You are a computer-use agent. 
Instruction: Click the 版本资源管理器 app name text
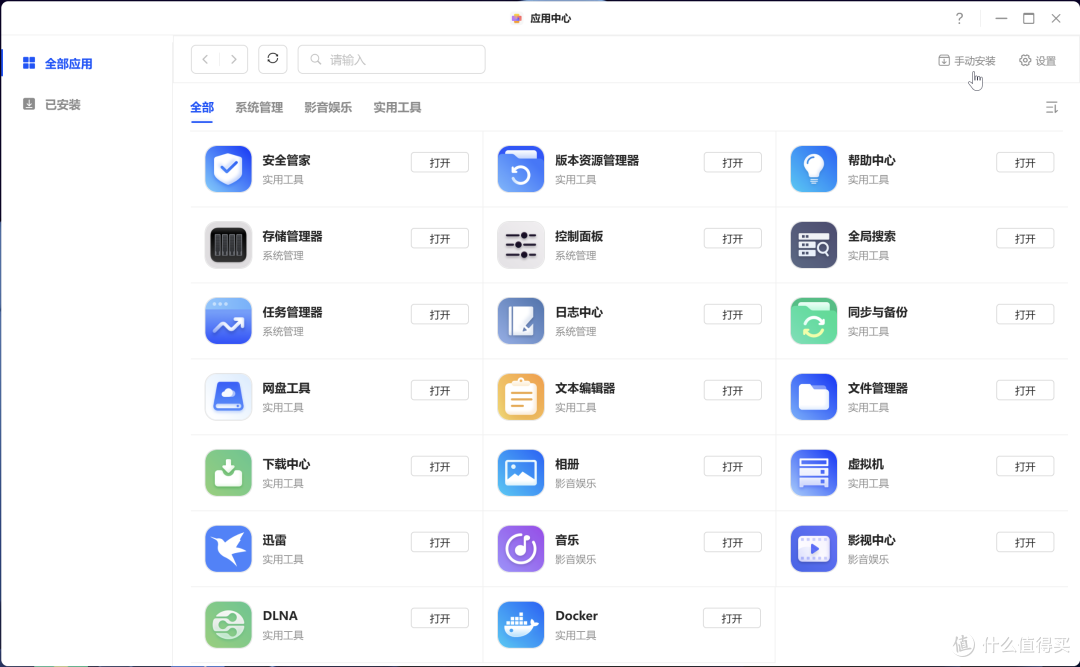pos(596,161)
